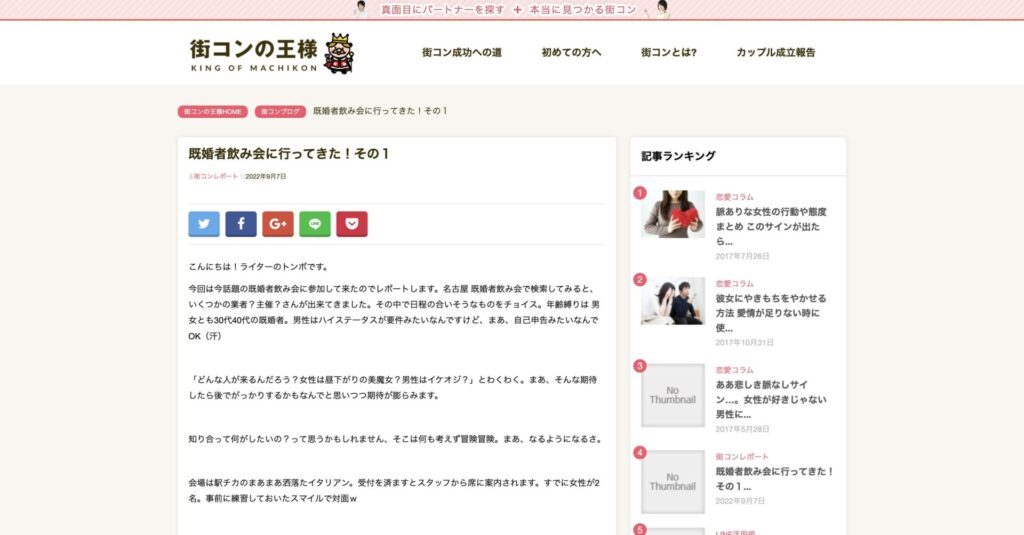Open カップル成立報告 menu item
1024x535 pixels.
coord(776,52)
